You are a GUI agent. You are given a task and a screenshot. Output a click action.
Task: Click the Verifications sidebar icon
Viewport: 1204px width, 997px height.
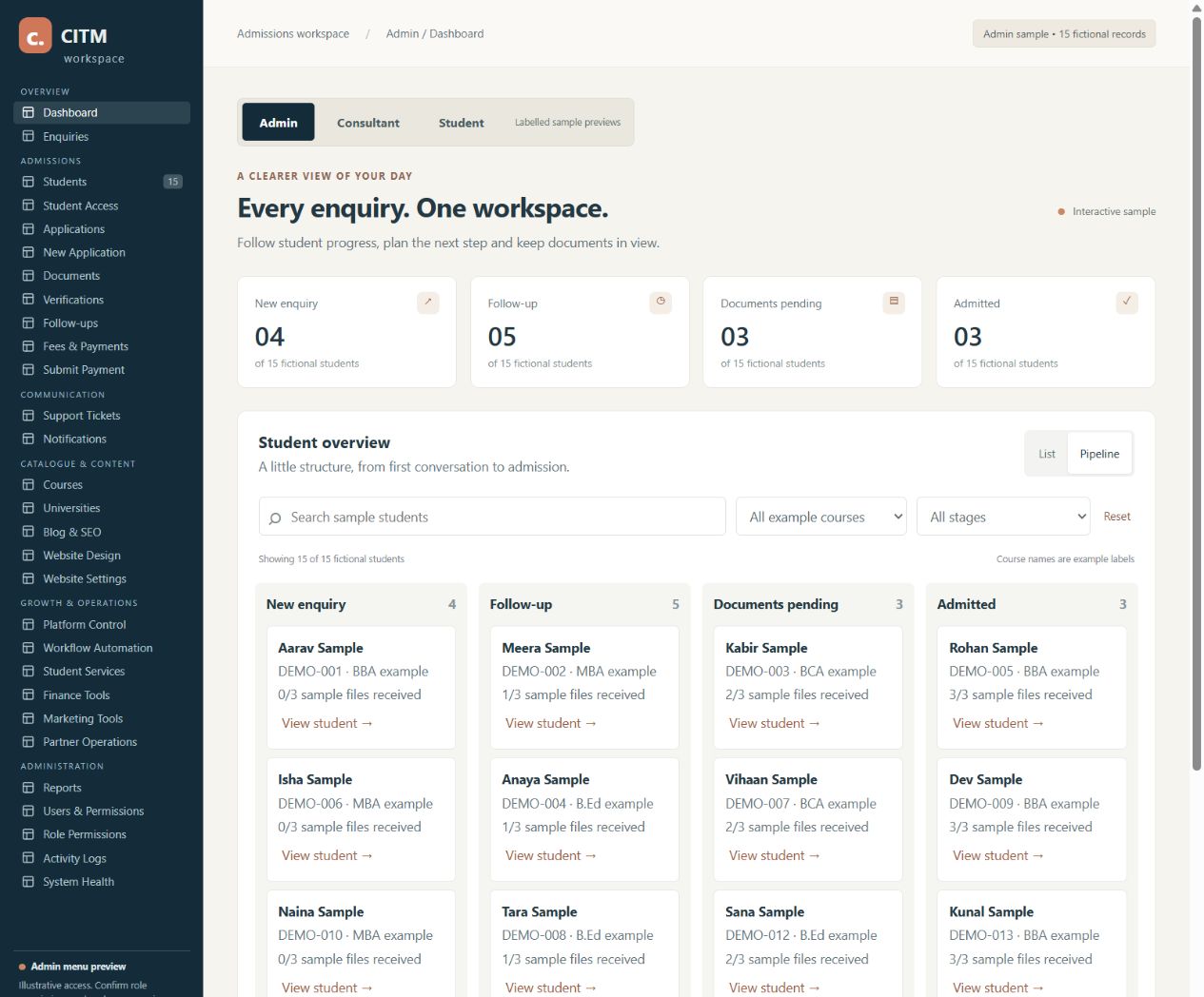click(29, 300)
